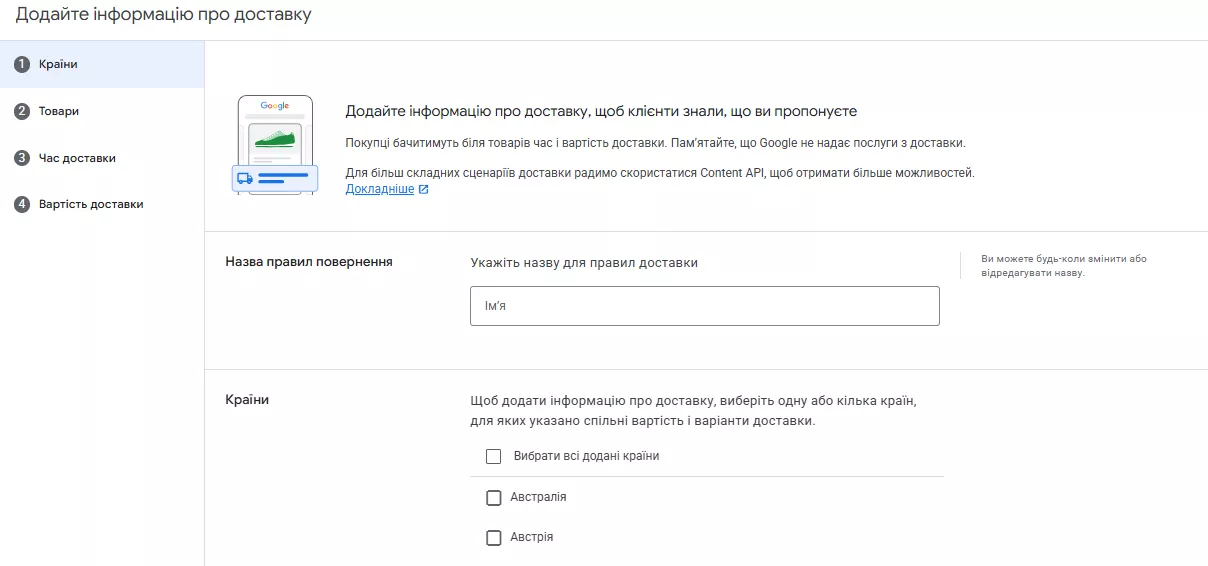Tick the 'Вибрати всі додані країни' checkbox

(x=493, y=456)
